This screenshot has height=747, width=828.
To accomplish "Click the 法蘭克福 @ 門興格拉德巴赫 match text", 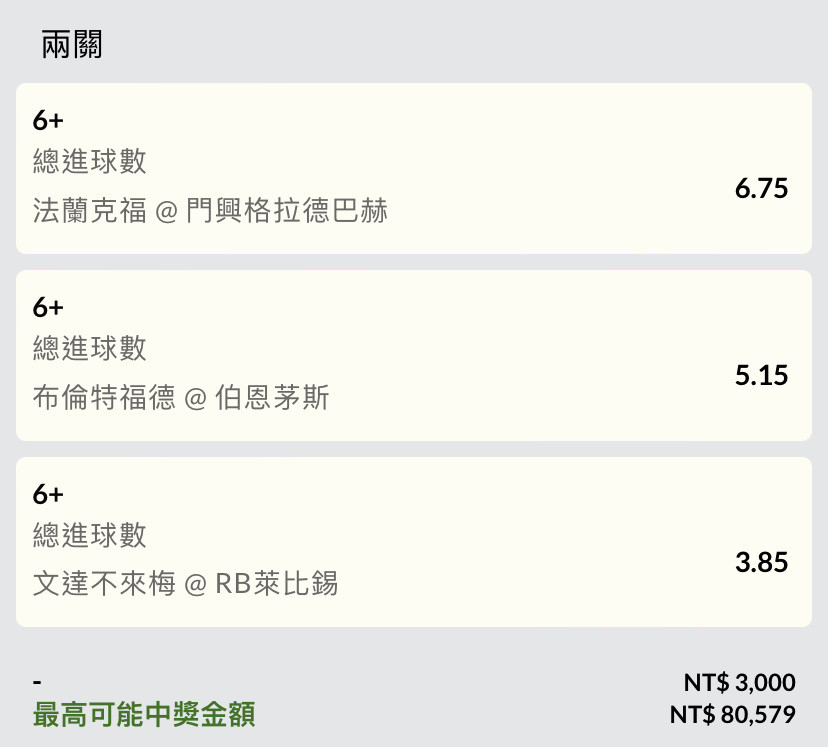I will click(x=210, y=210).
